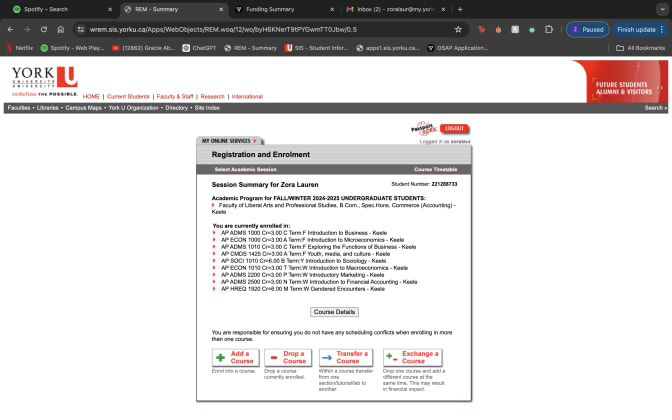Expand the My Online Services menu
Image resolution: width=672 pixels, height=420 pixels.
point(225,141)
